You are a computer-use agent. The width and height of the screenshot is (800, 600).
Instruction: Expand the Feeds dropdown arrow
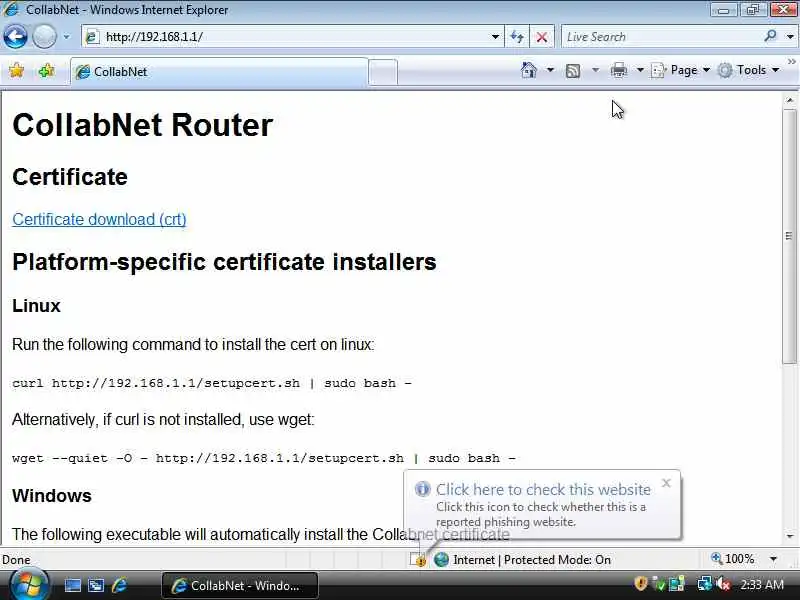click(x=595, y=70)
